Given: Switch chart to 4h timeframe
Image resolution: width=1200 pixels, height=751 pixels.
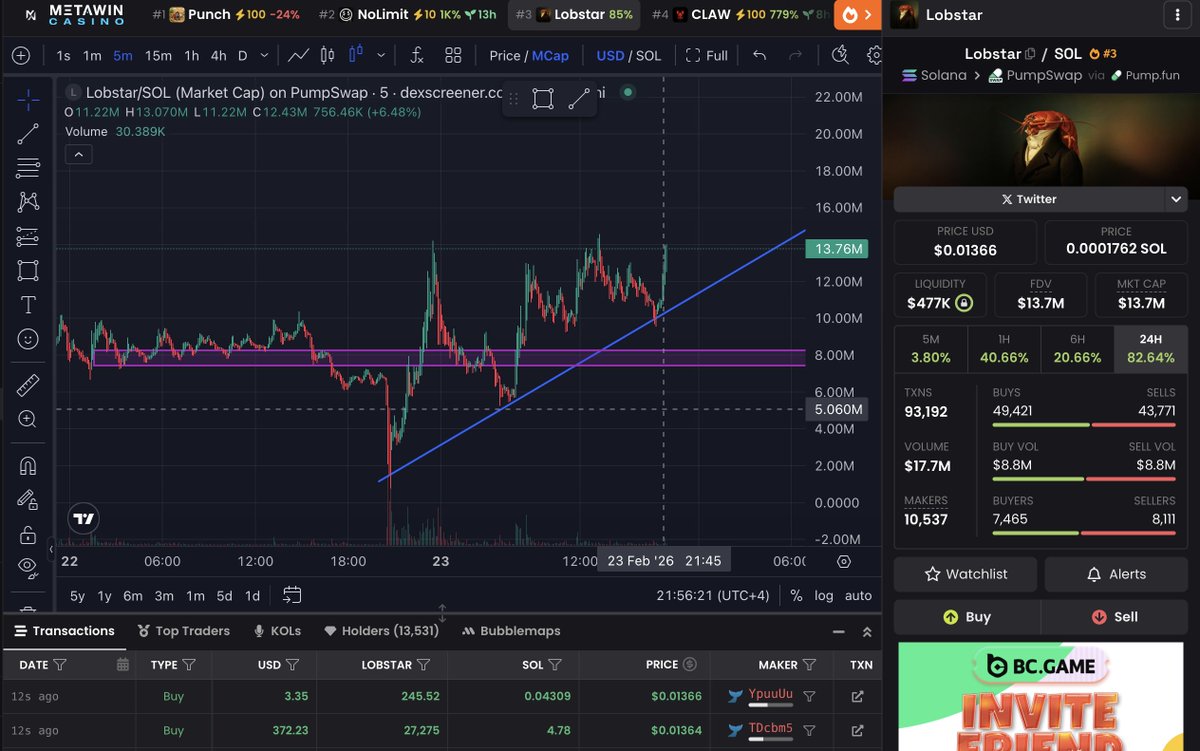Looking at the screenshot, I should click(218, 56).
